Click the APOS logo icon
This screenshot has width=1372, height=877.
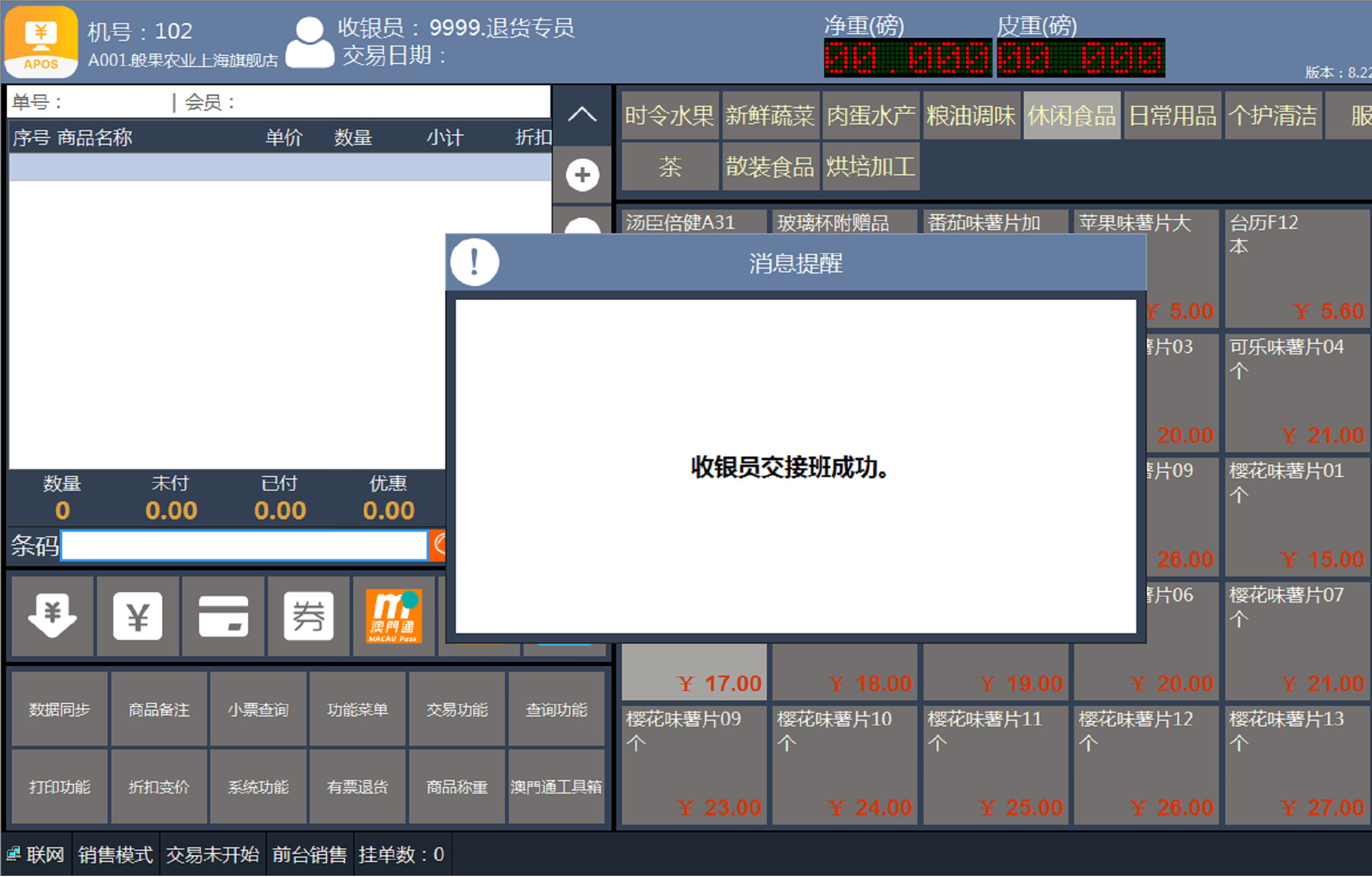tap(41, 41)
